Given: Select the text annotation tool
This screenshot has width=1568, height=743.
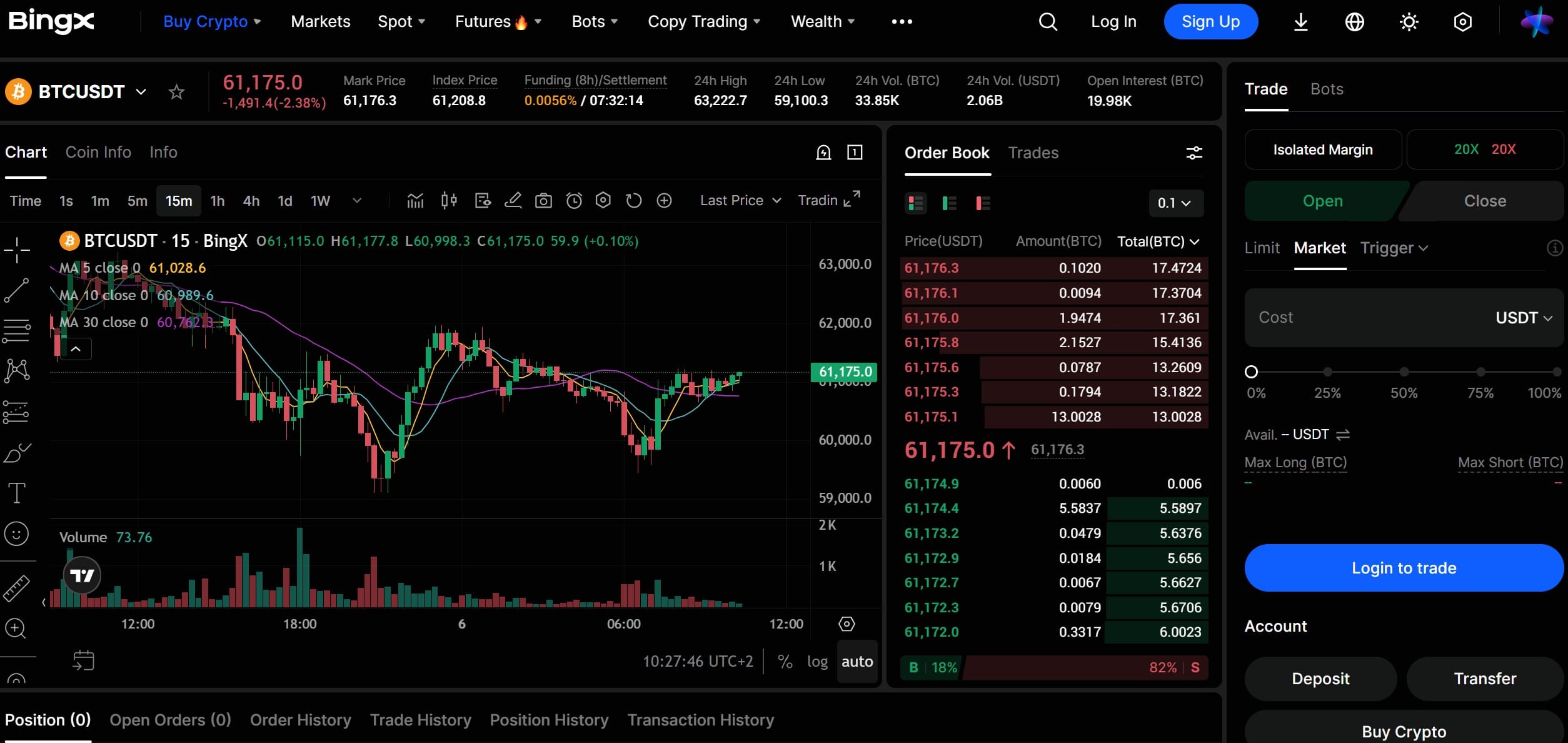Looking at the screenshot, I should pyautogui.click(x=17, y=493).
